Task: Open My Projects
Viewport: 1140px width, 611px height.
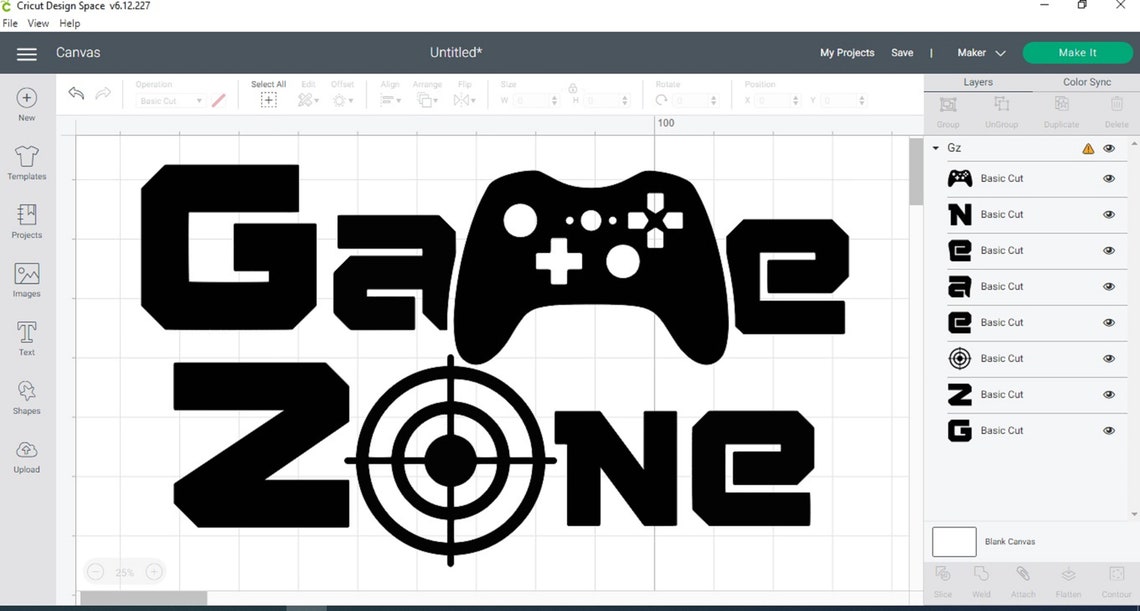Action: click(x=846, y=52)
